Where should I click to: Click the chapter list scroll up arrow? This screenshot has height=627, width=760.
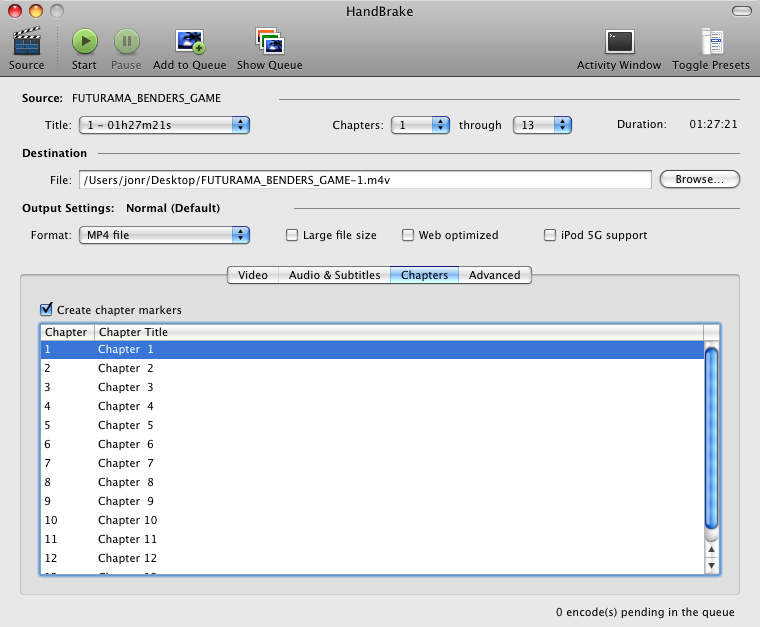click(x=711, y=549)
